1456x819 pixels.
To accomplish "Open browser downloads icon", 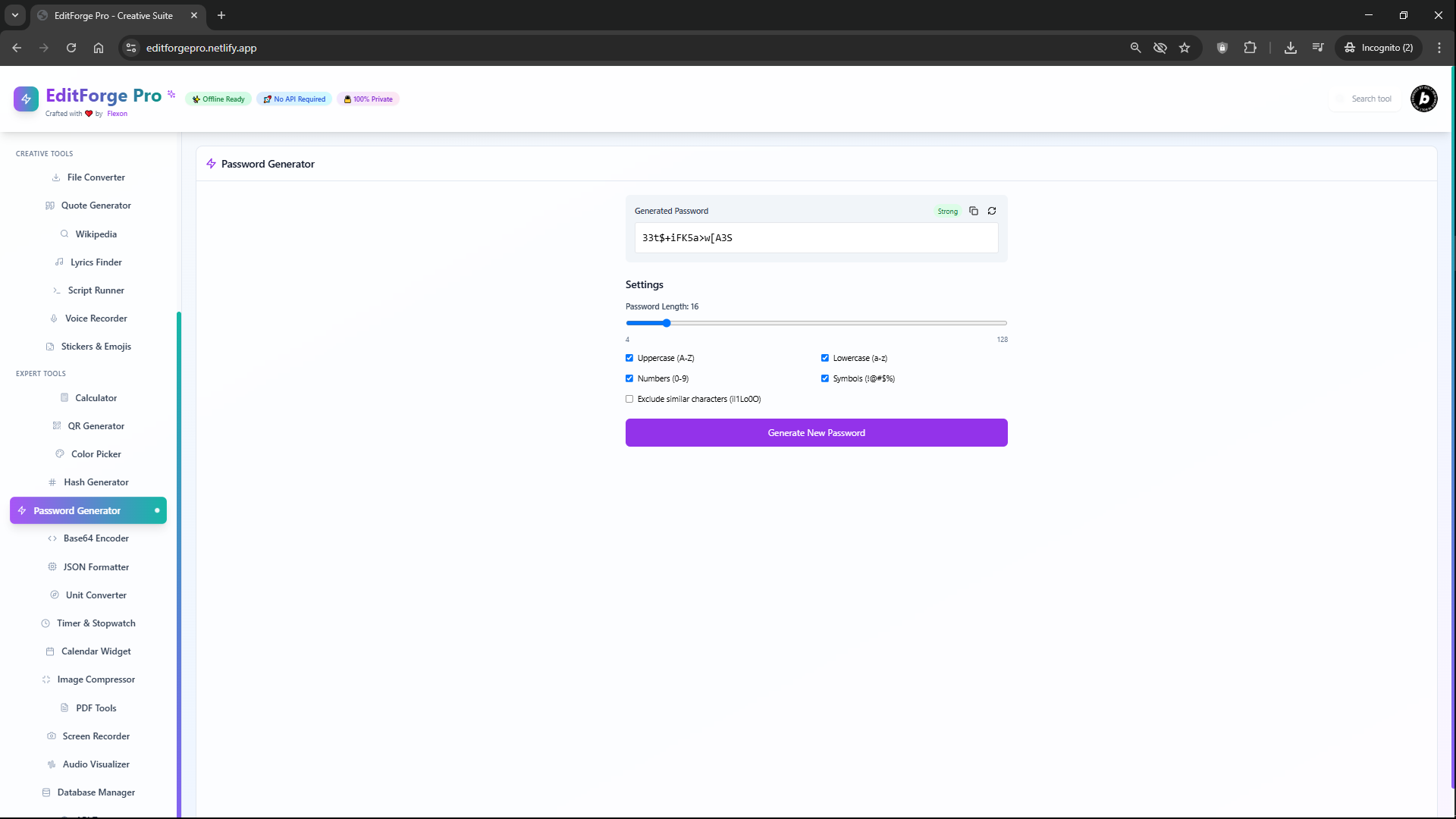I will pos(1290,48).
